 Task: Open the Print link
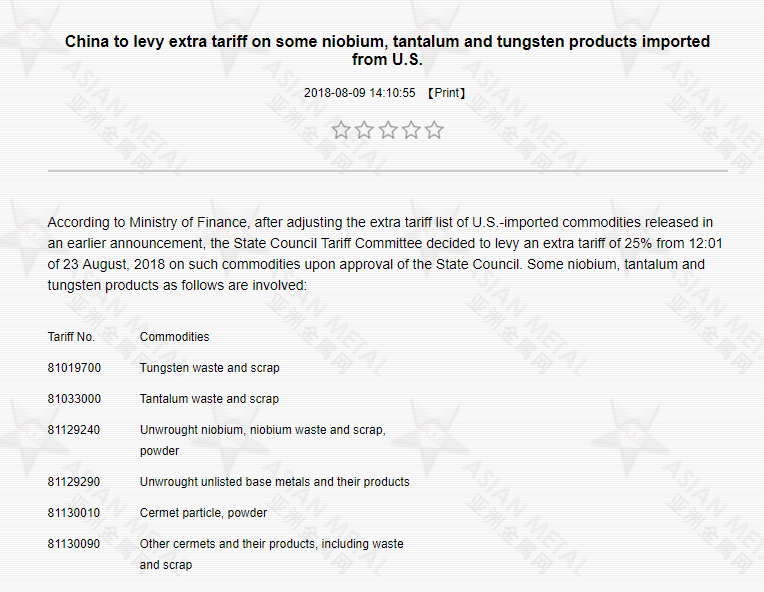[447, 93]
